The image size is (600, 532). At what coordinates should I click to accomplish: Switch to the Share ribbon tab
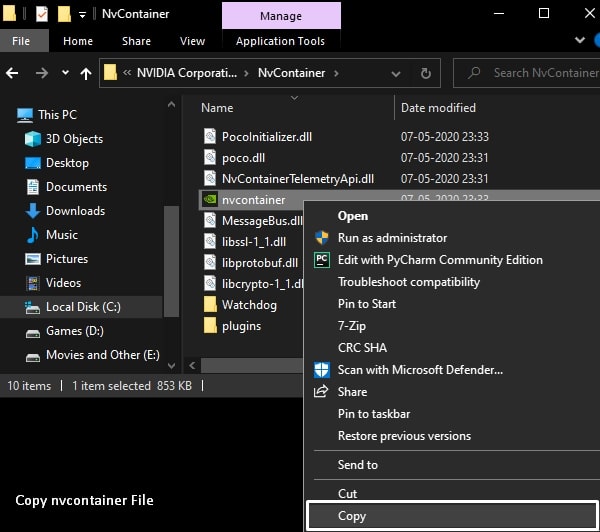pyautogui.click(x=136, y=41)
